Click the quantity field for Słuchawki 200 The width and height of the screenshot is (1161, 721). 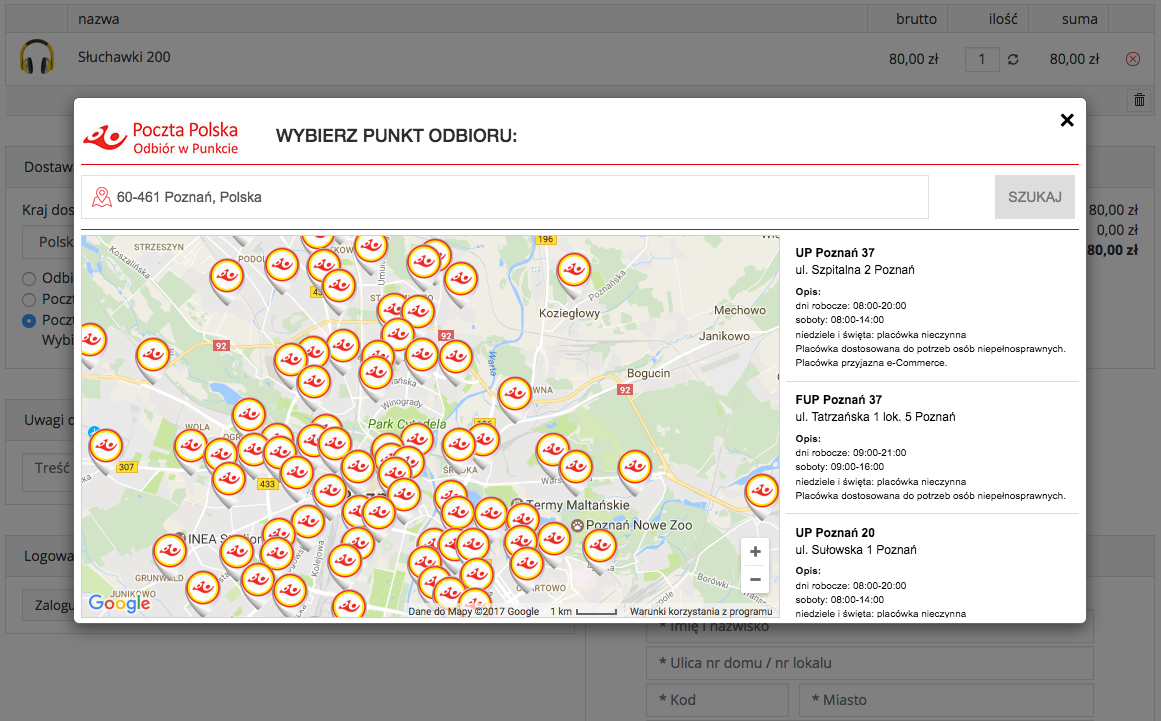[x=982, y=59]
